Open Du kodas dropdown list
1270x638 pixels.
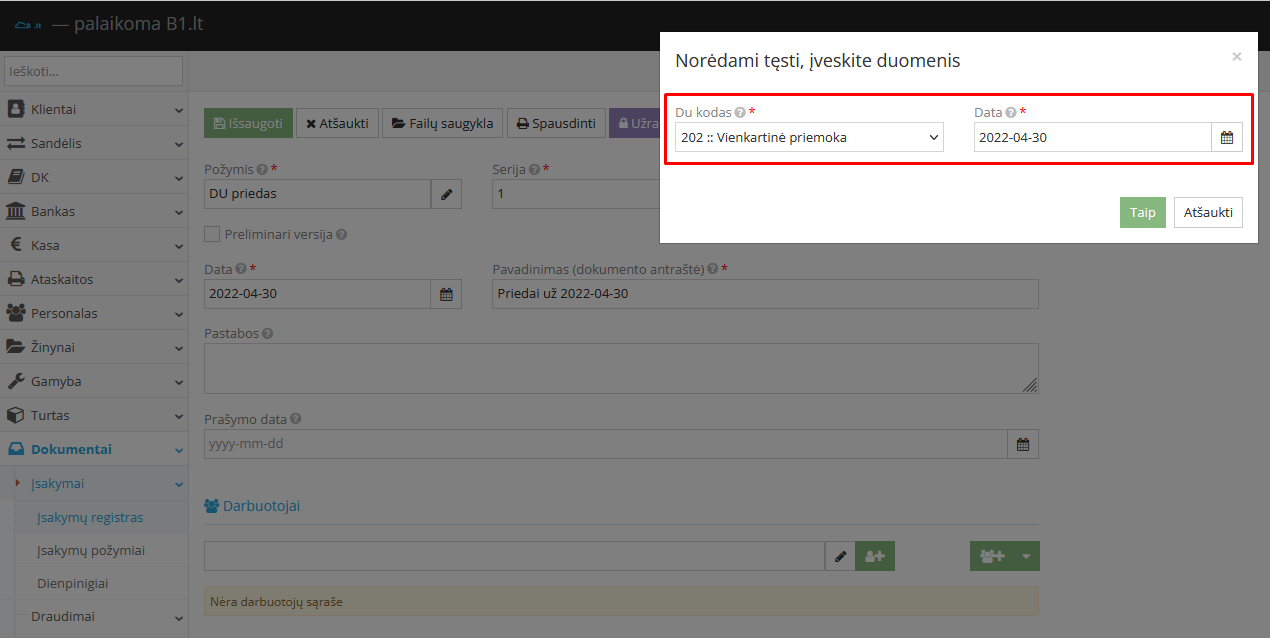tap(808, 138)
